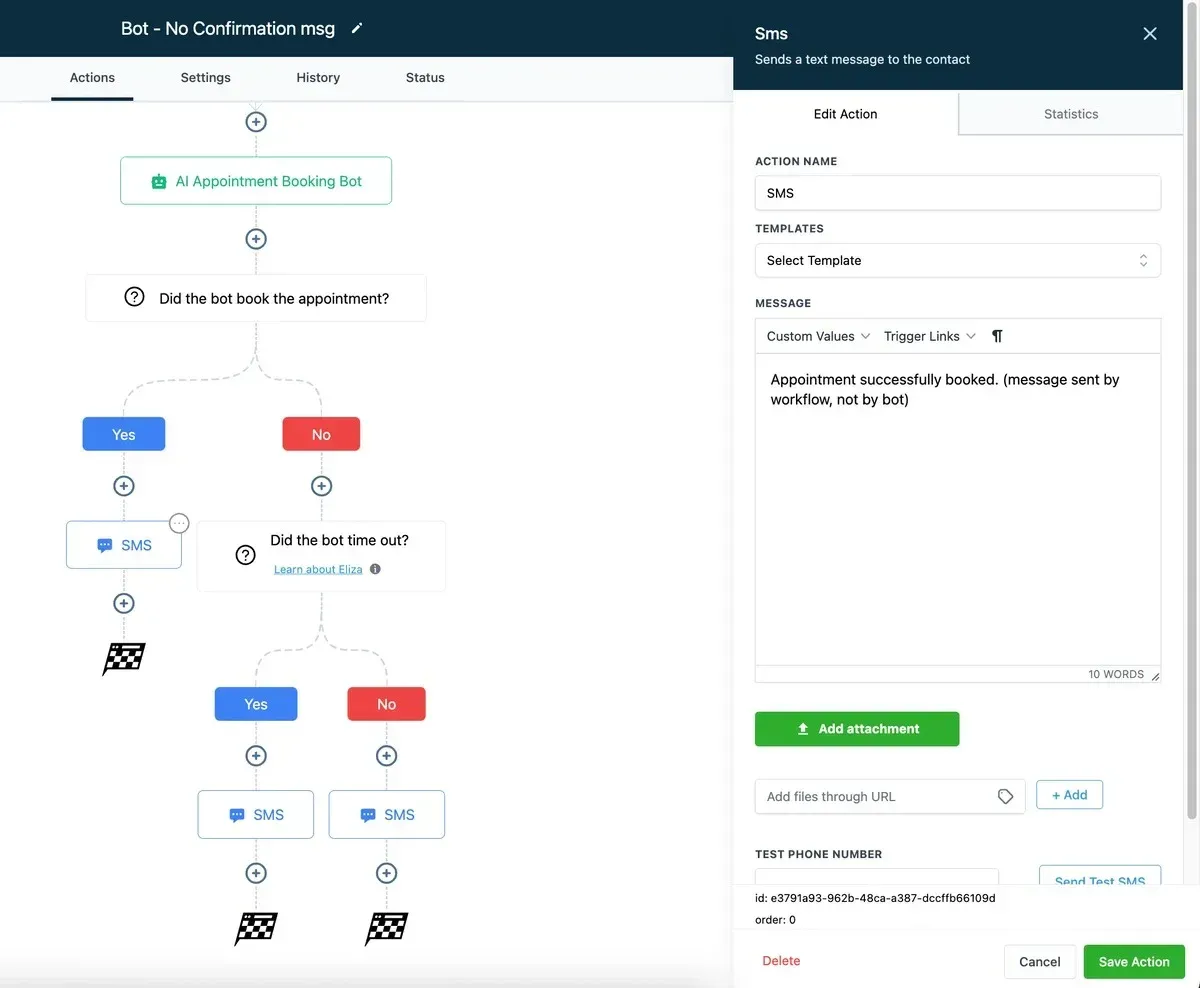Expand the Trigger Links dropdown
The image size is (1200, 988).
[x=929, y=336]
